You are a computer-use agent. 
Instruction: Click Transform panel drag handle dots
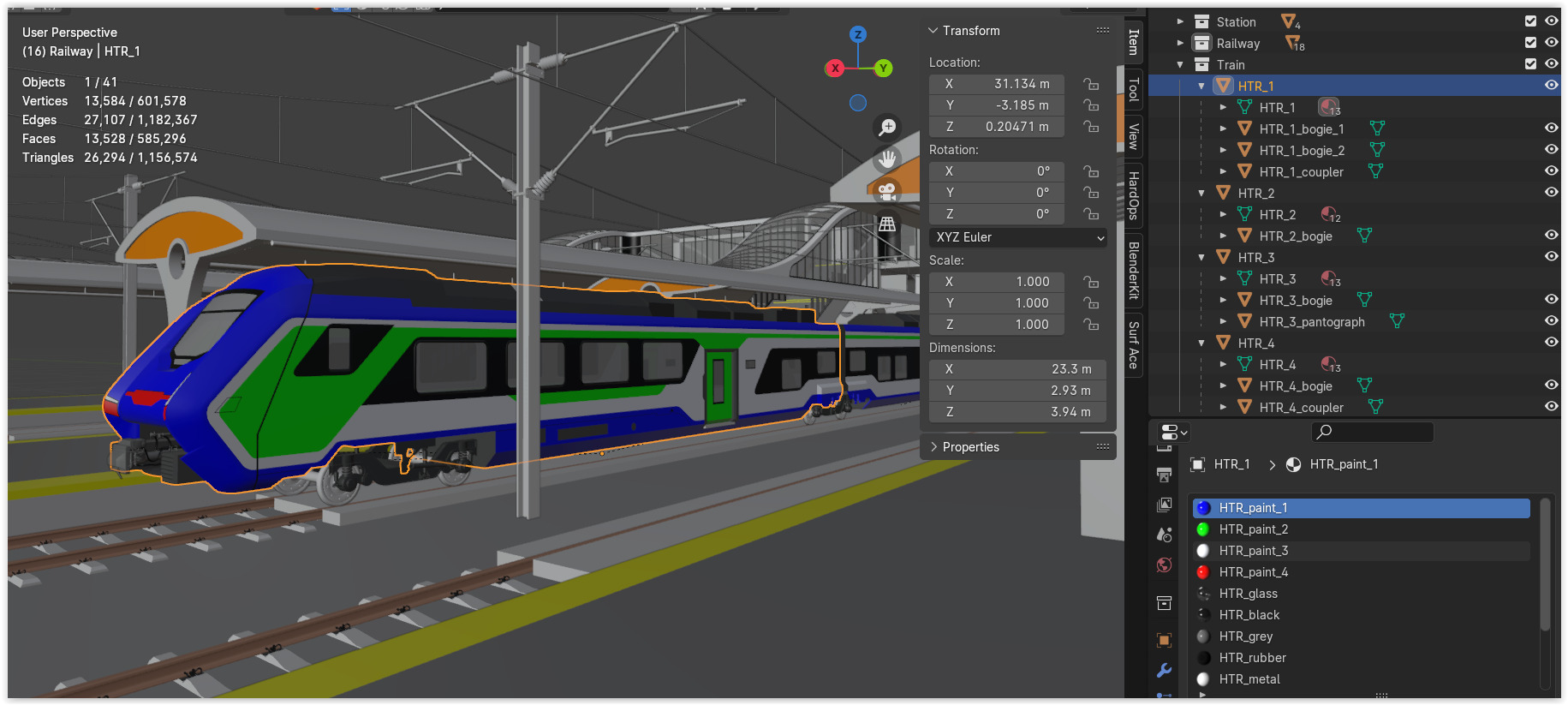click(1103, 30)
